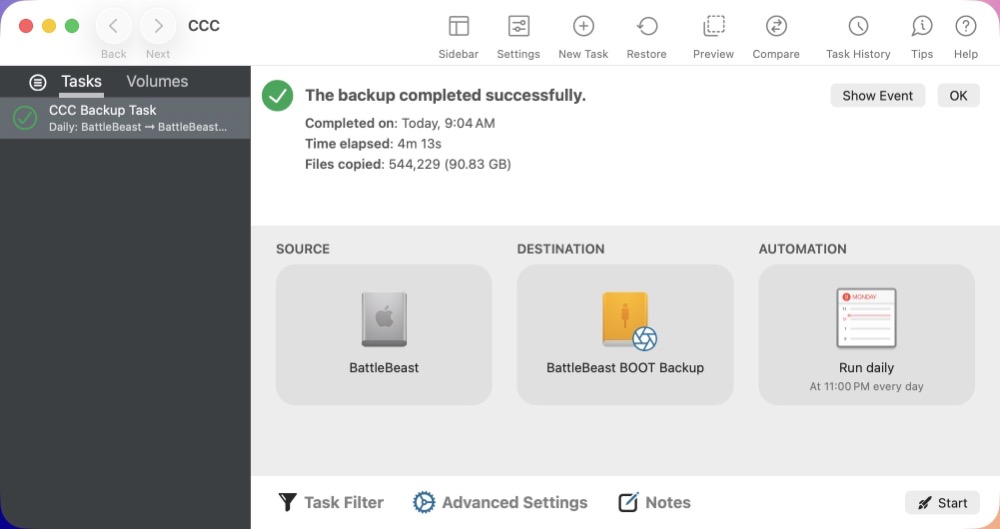Open the Task Filter

(x=331, y=503)
